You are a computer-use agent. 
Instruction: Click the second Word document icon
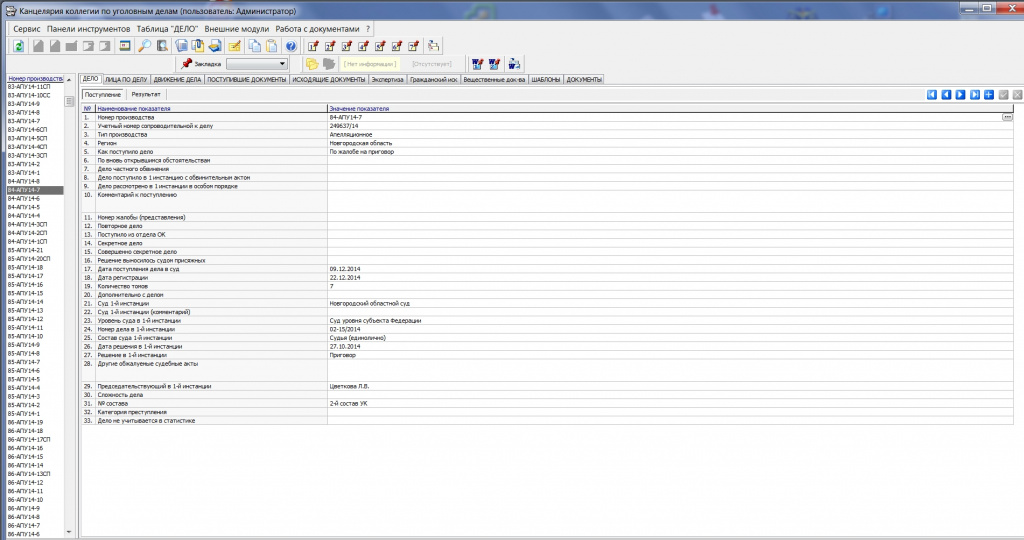point(494,64)
